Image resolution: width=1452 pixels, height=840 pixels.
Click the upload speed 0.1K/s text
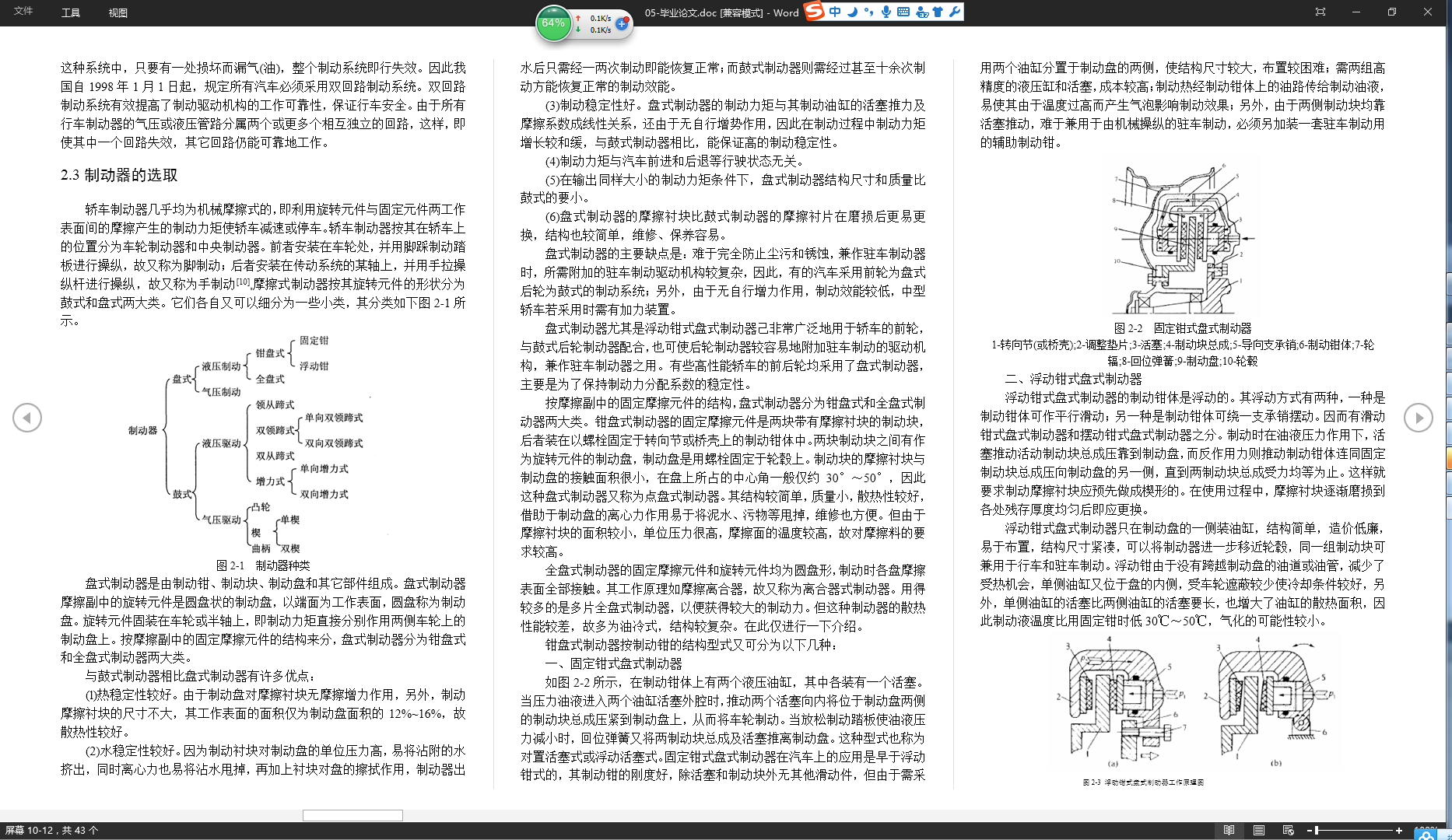pos(600,18)
